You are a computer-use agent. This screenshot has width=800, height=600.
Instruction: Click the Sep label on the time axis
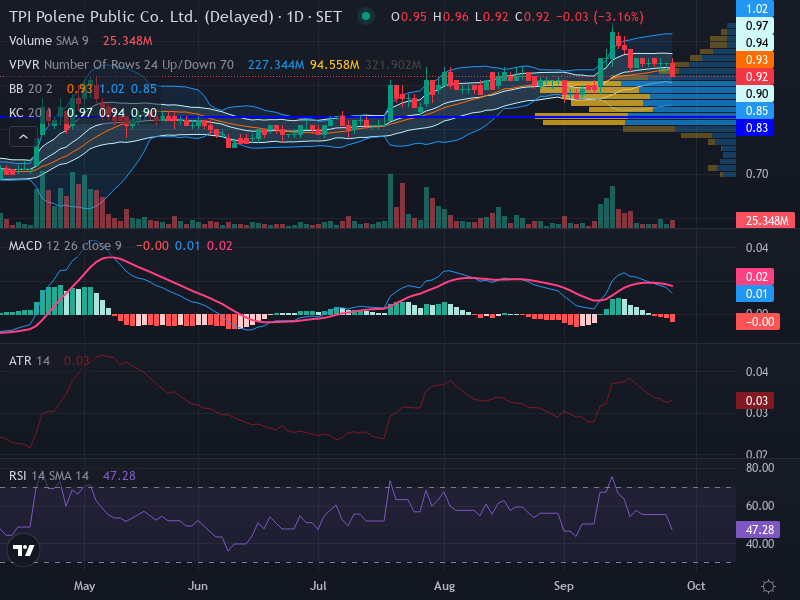(x=564, y=586)
